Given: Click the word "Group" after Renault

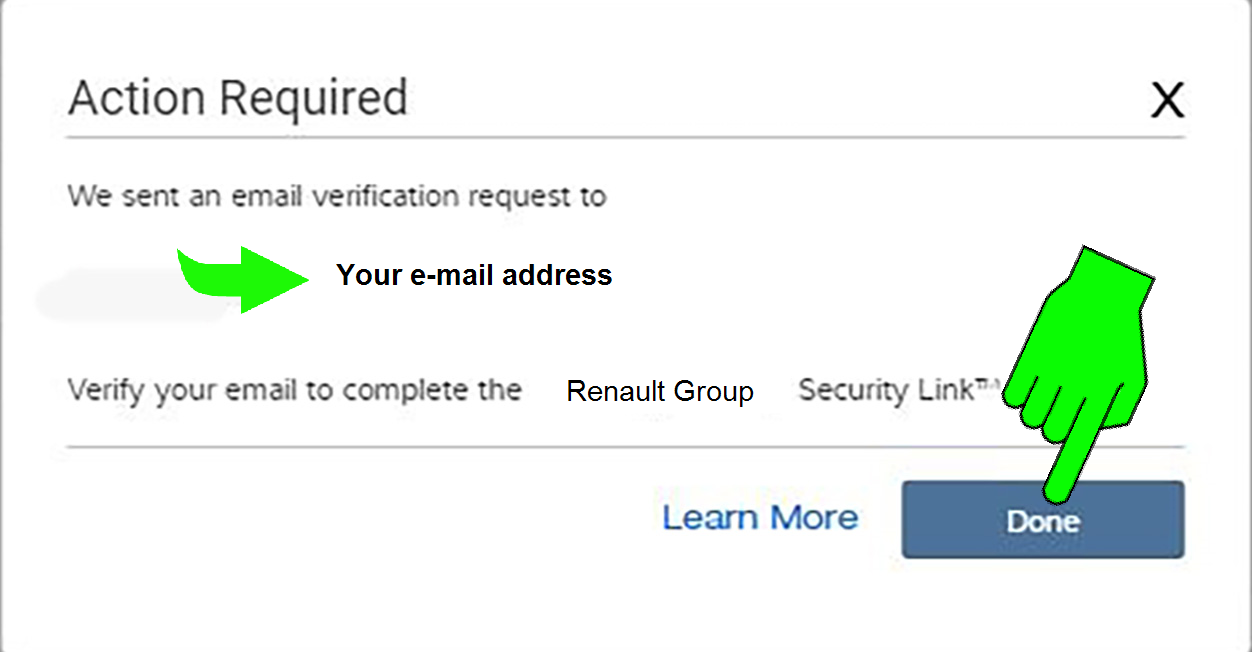Looking at the screenshot, I should pyautogui.click(x=712, y=391).
